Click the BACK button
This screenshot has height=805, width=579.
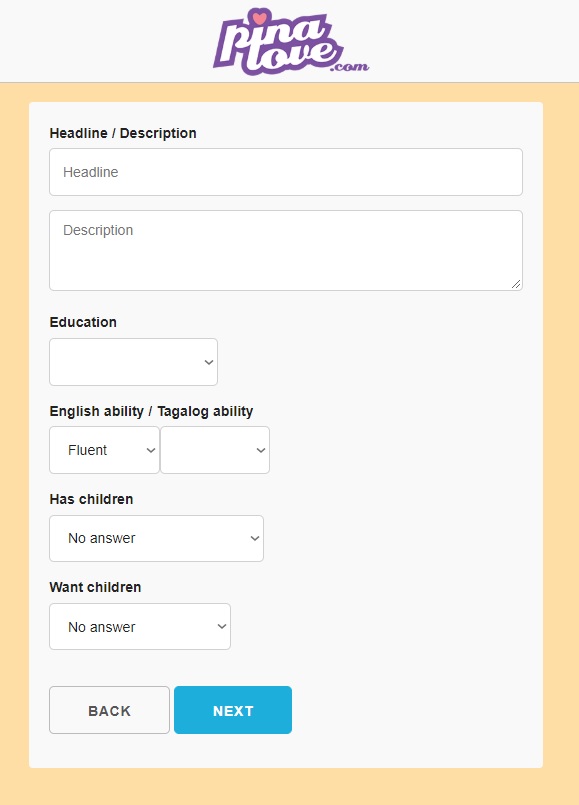click(x=109, y=710)
